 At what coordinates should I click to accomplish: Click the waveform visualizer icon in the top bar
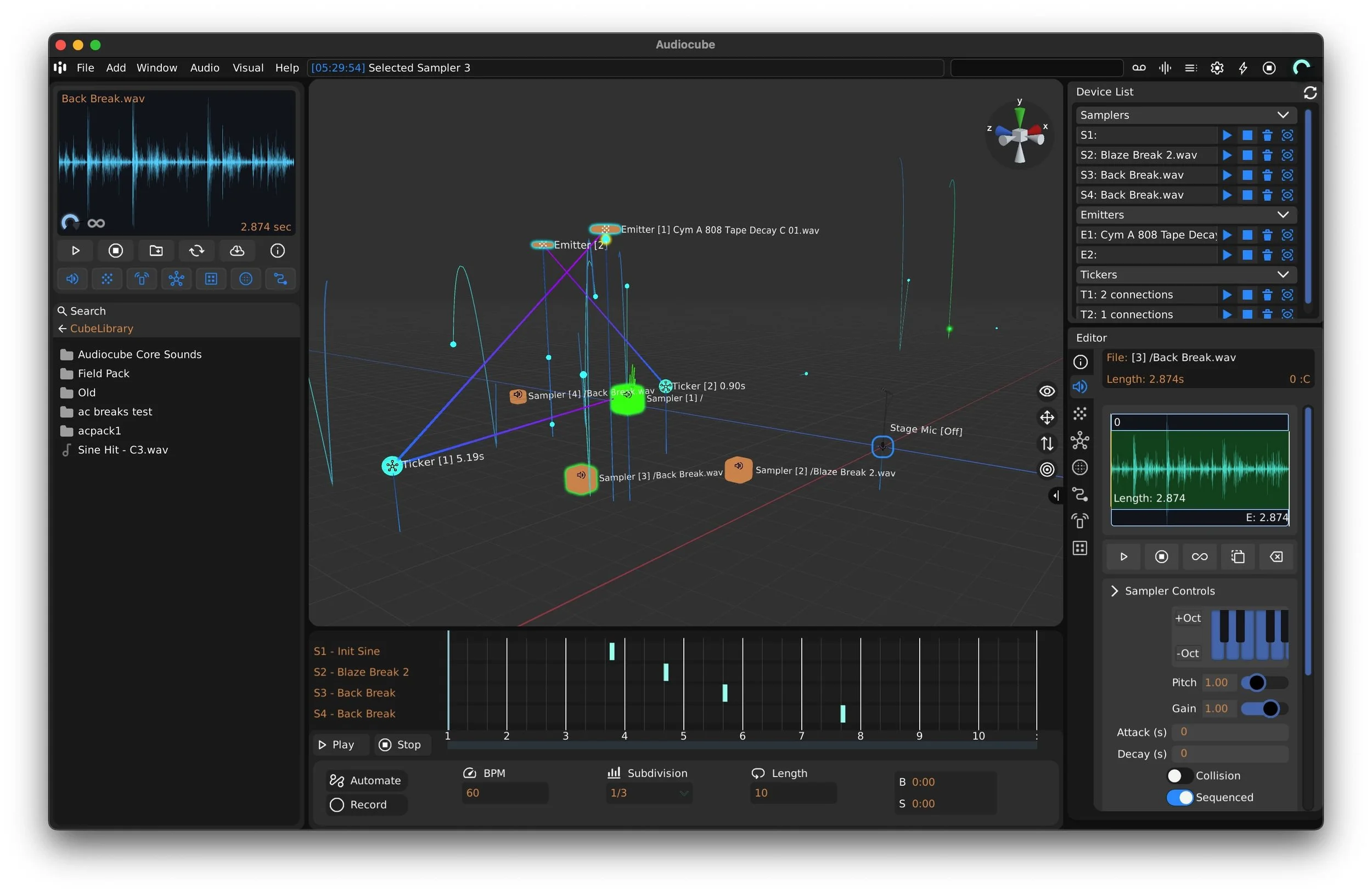click(x=1165, y=68)
